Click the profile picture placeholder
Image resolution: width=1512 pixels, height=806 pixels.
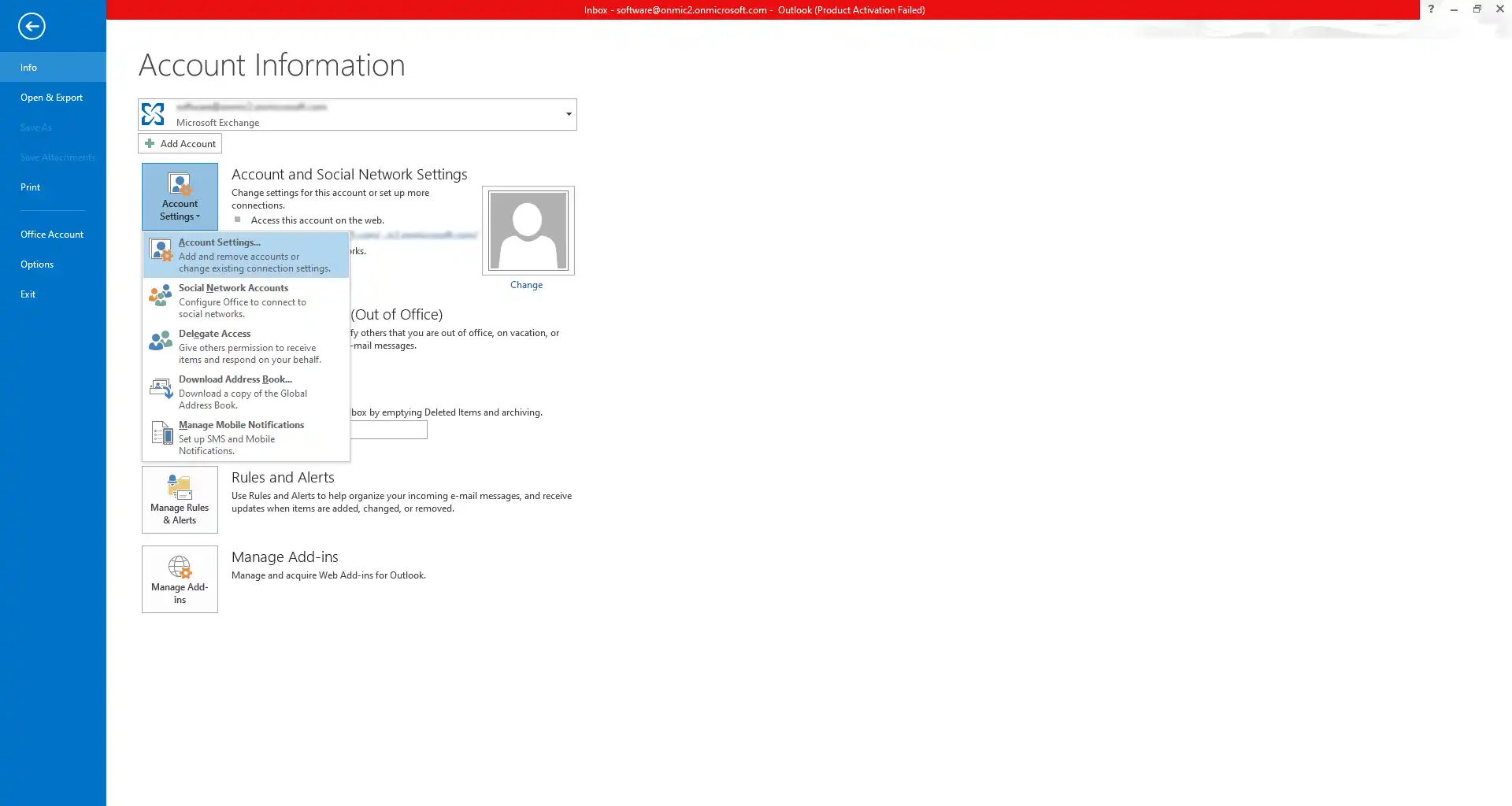click(528, 231)
